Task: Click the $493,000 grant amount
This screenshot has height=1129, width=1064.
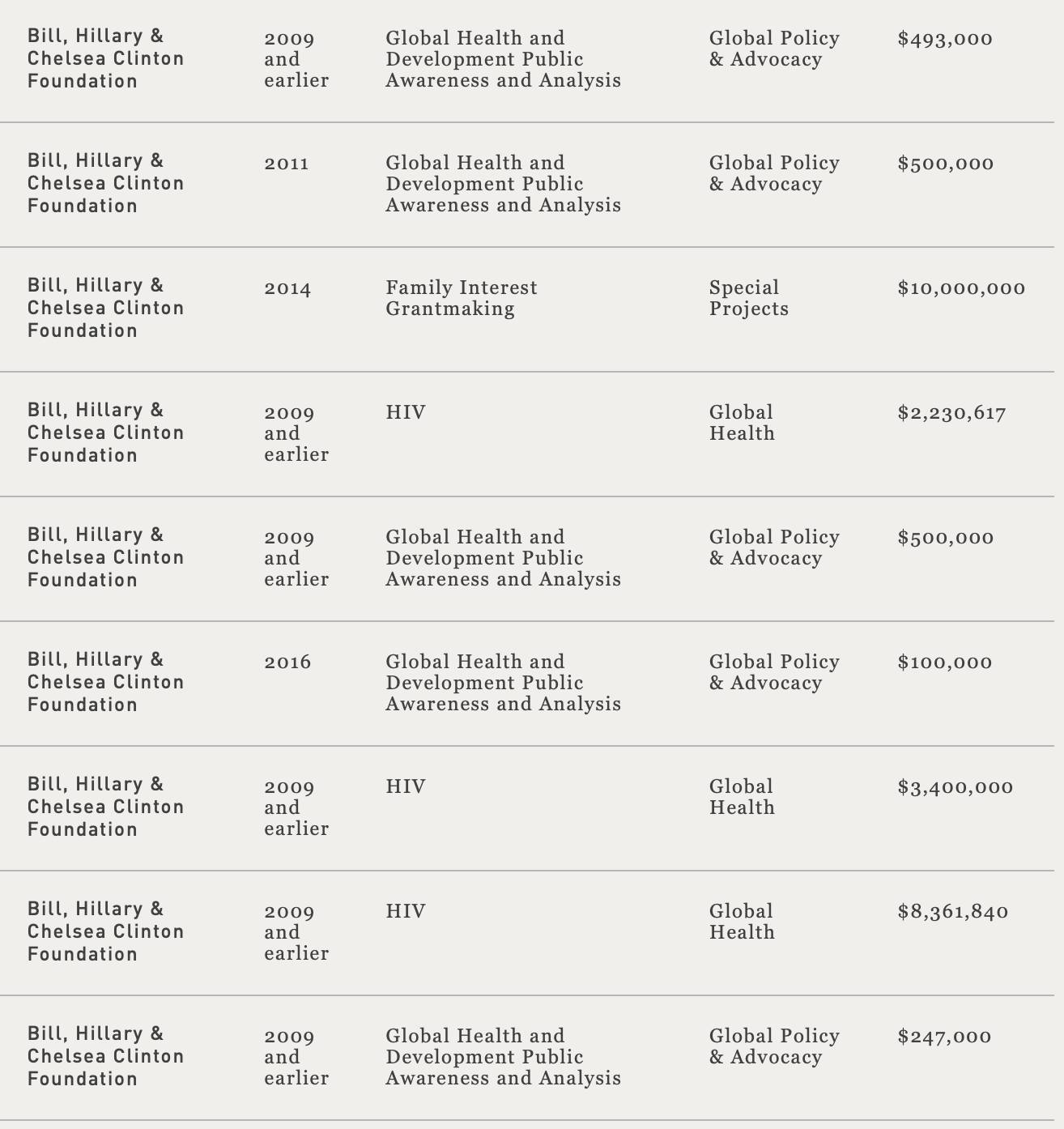Action: pos(944,39)
